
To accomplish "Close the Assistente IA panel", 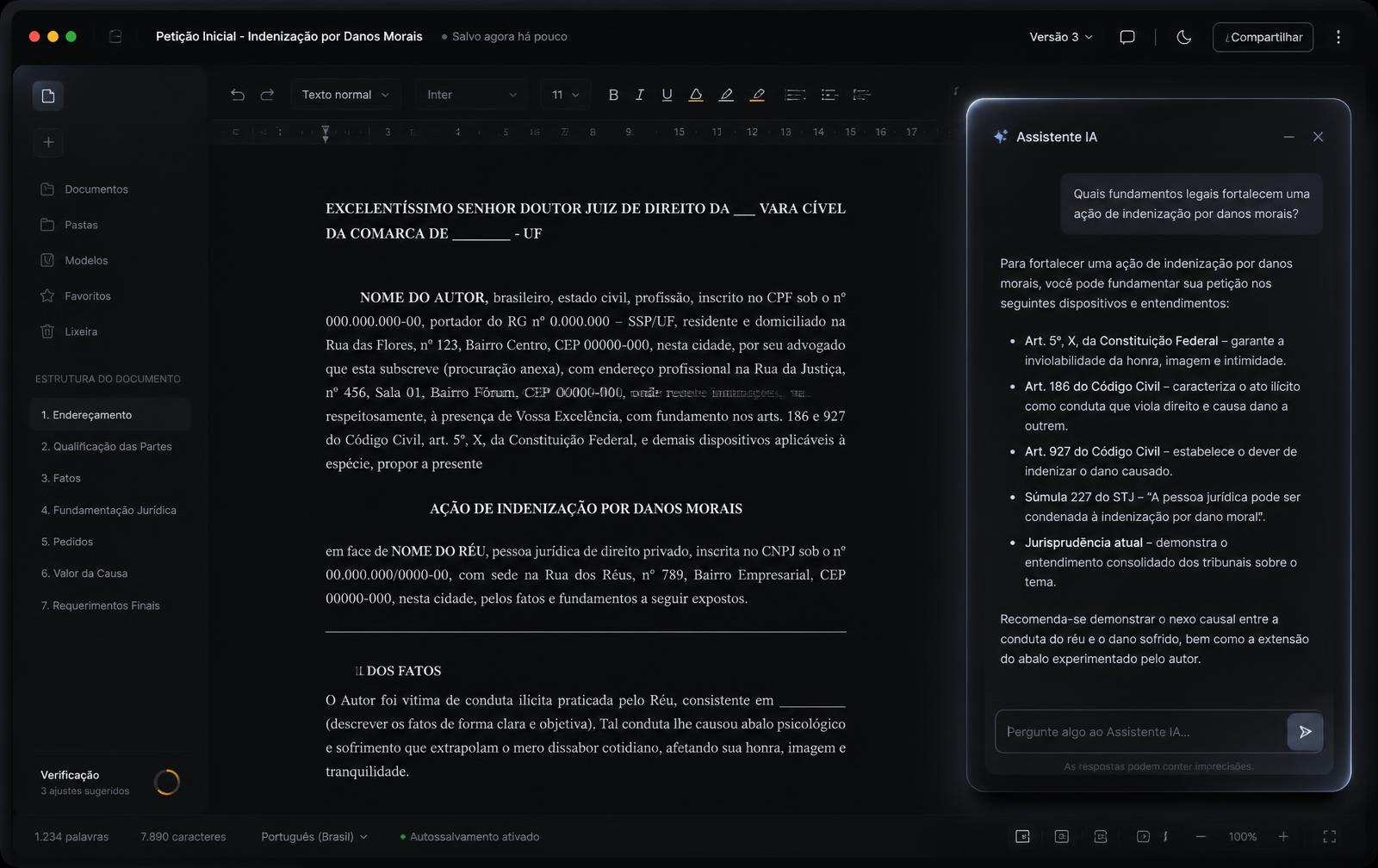I will click(1318, 137).
